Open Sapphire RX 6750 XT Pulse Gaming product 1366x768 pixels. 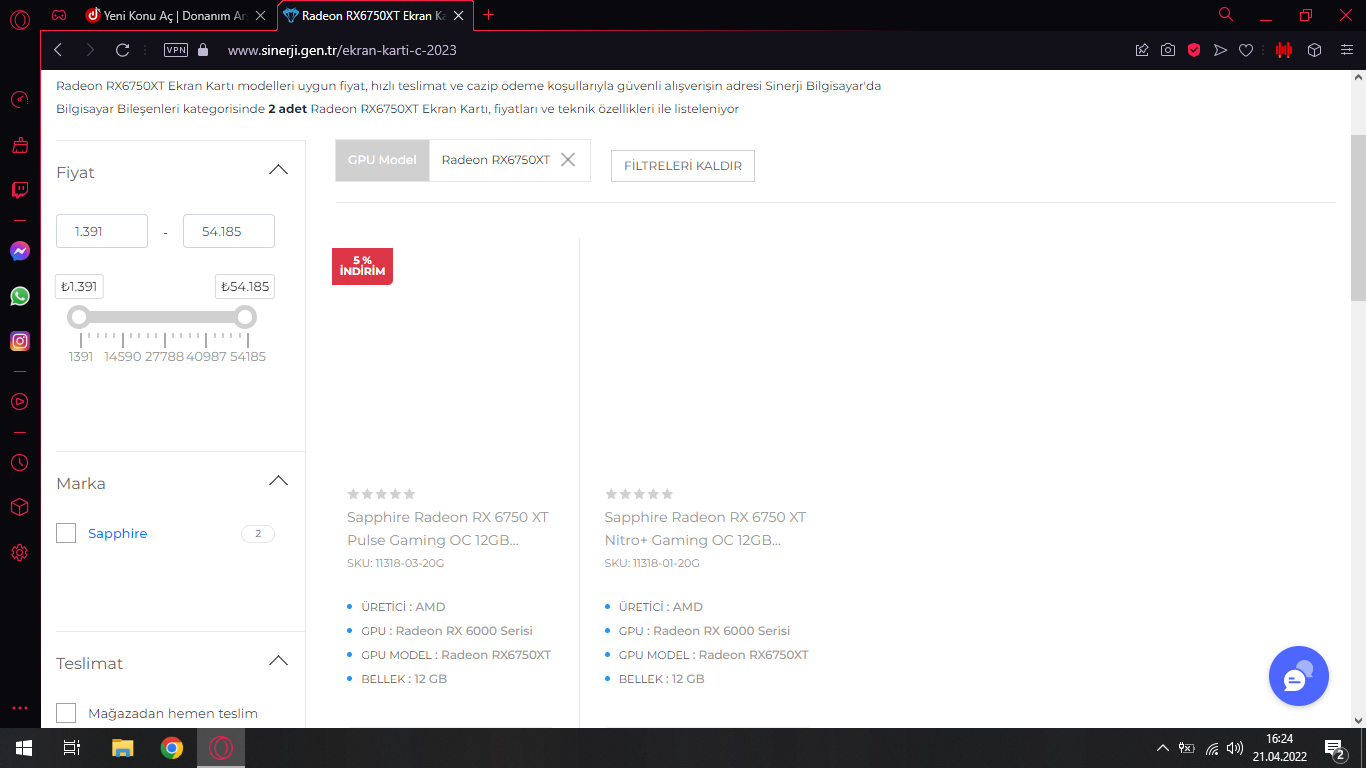448,529
